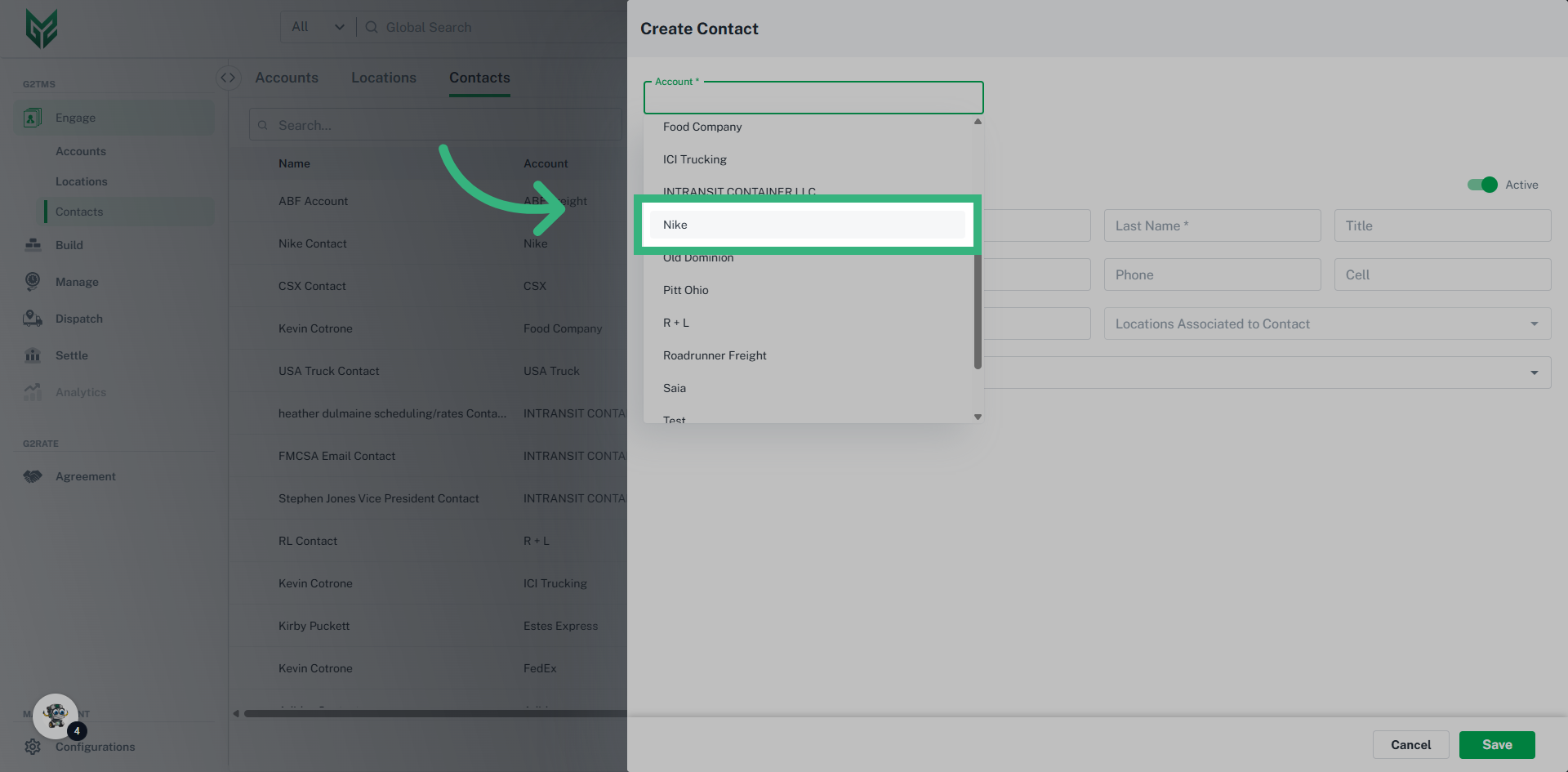Open the Dispatch module icon
The width and height of the screenshot is (1568, 772).
click(x=32, y=319)
